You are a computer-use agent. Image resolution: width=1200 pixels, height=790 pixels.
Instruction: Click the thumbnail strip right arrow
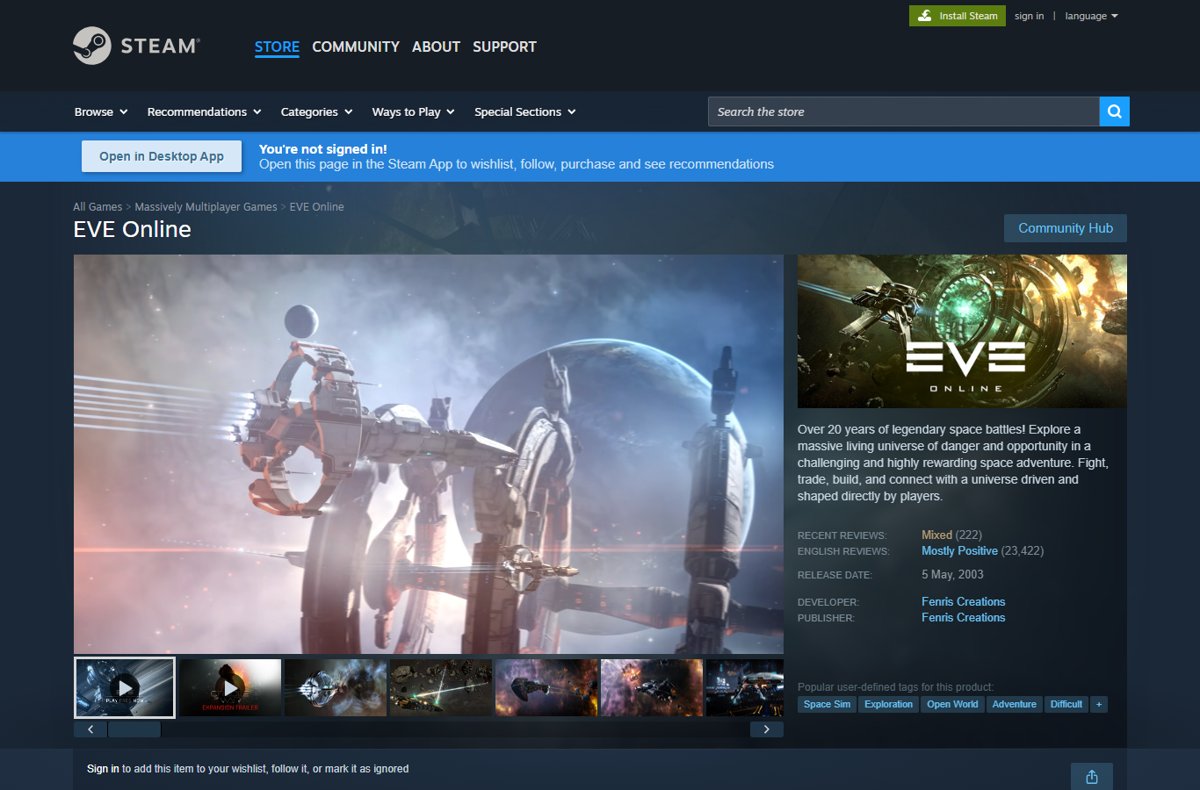coord(767,729)
